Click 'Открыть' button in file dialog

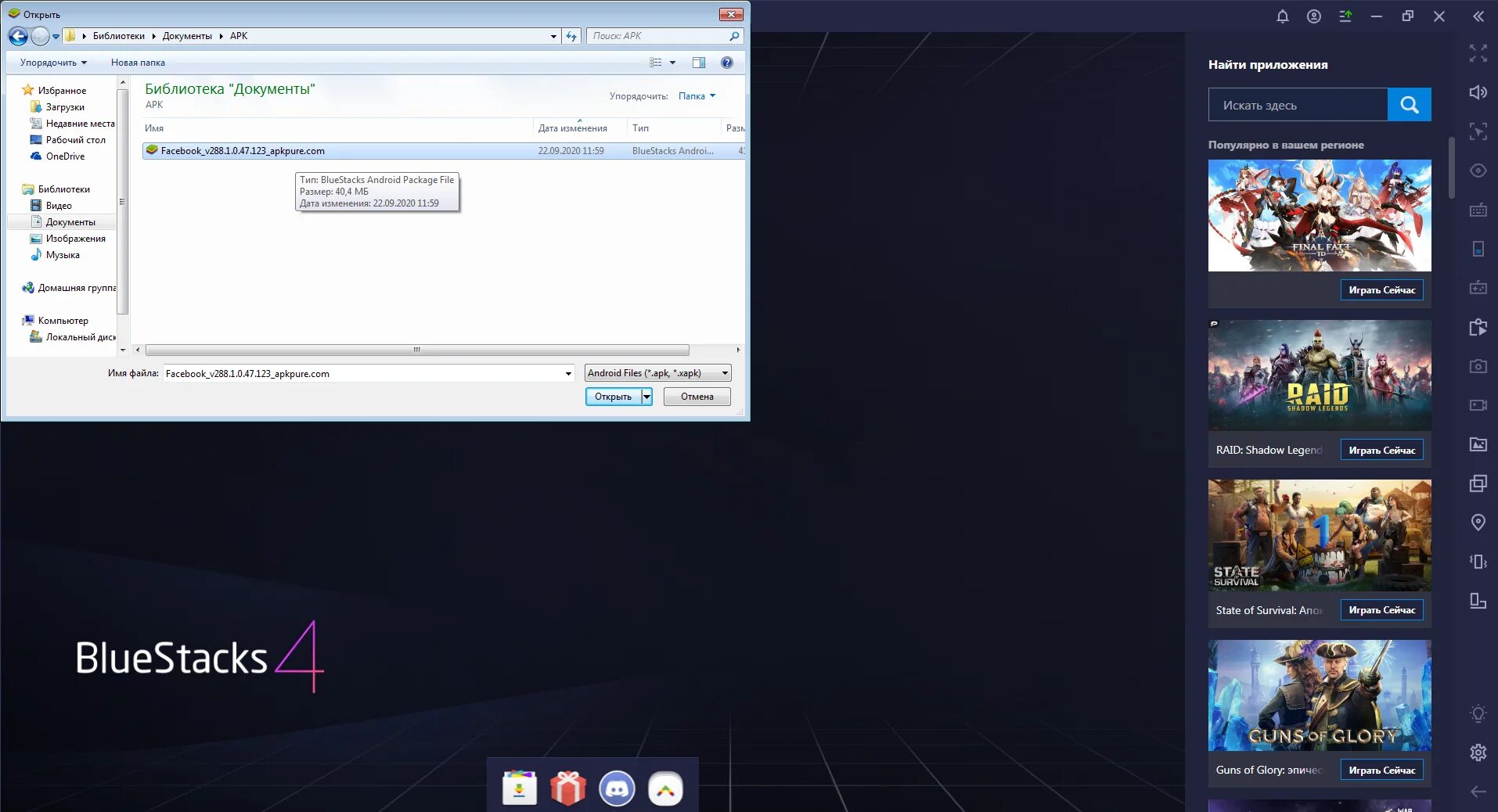[613, 397]
